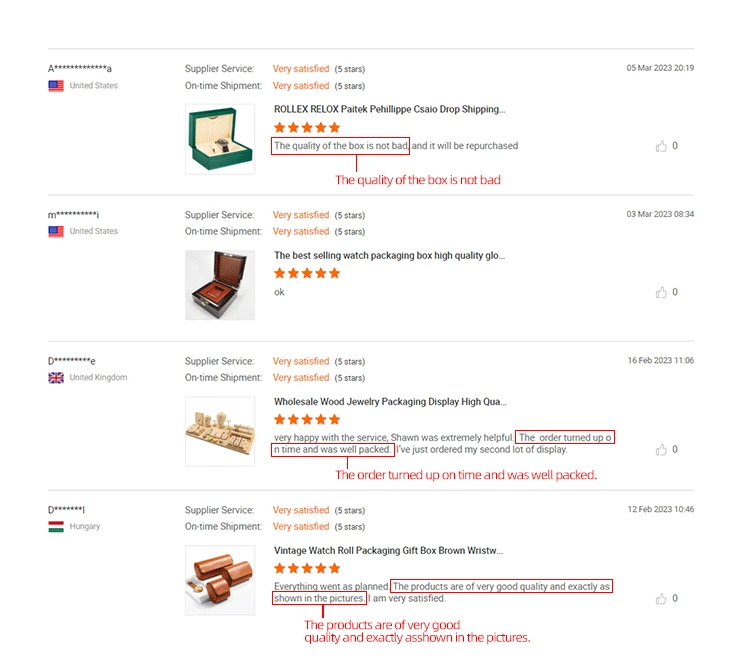Open "ROLLEX RELOX Paitek Pehillippe" product link
Viewport: 750px width, 663px height.
389,109
